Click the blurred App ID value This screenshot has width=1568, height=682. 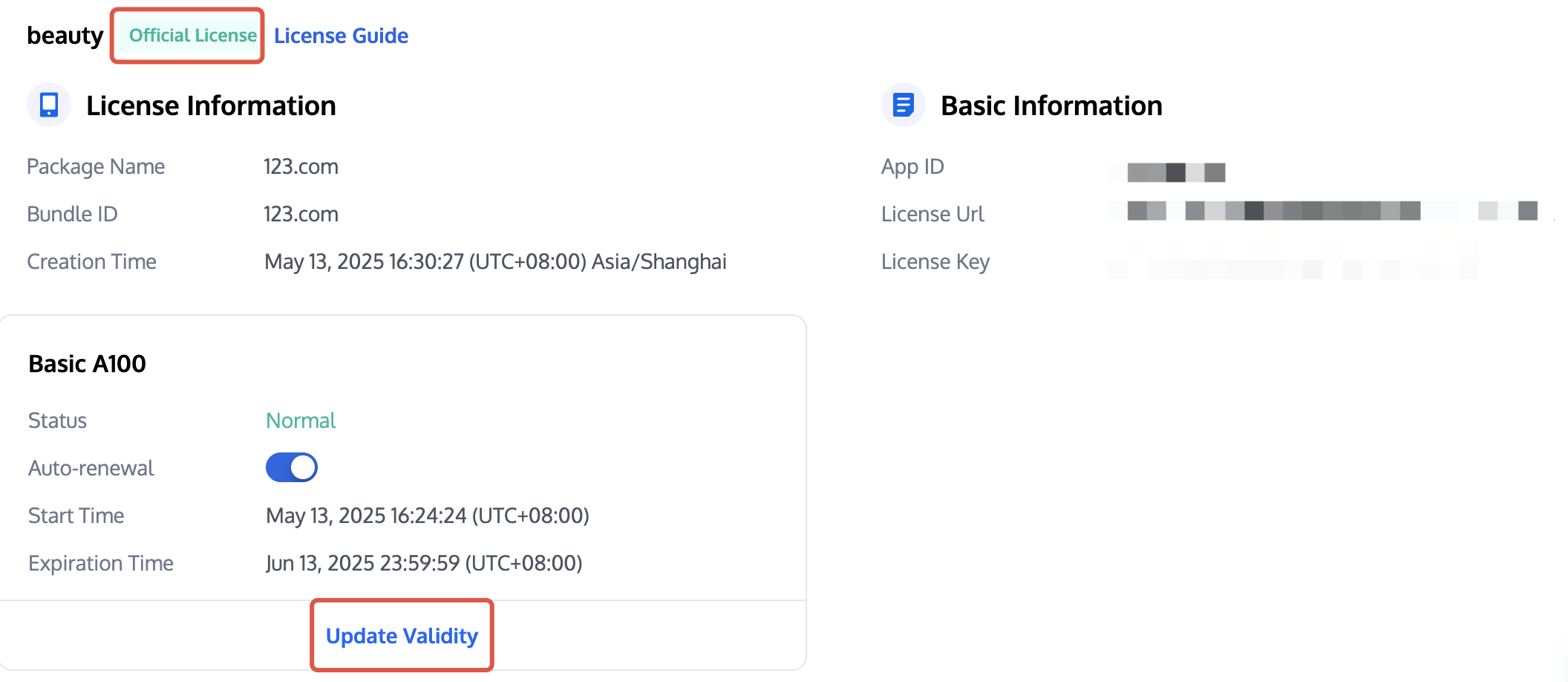pyautogui.click(x=1175, y=172)
